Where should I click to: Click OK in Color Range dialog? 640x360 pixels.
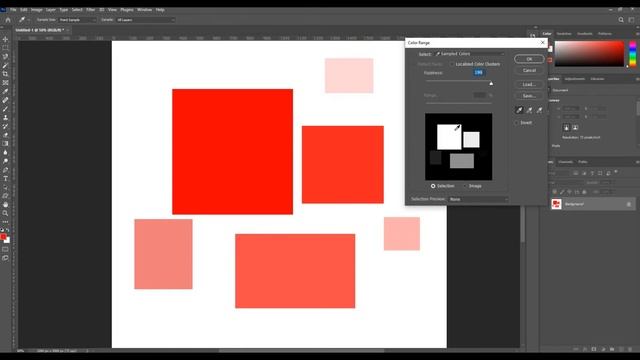(529, 59)
